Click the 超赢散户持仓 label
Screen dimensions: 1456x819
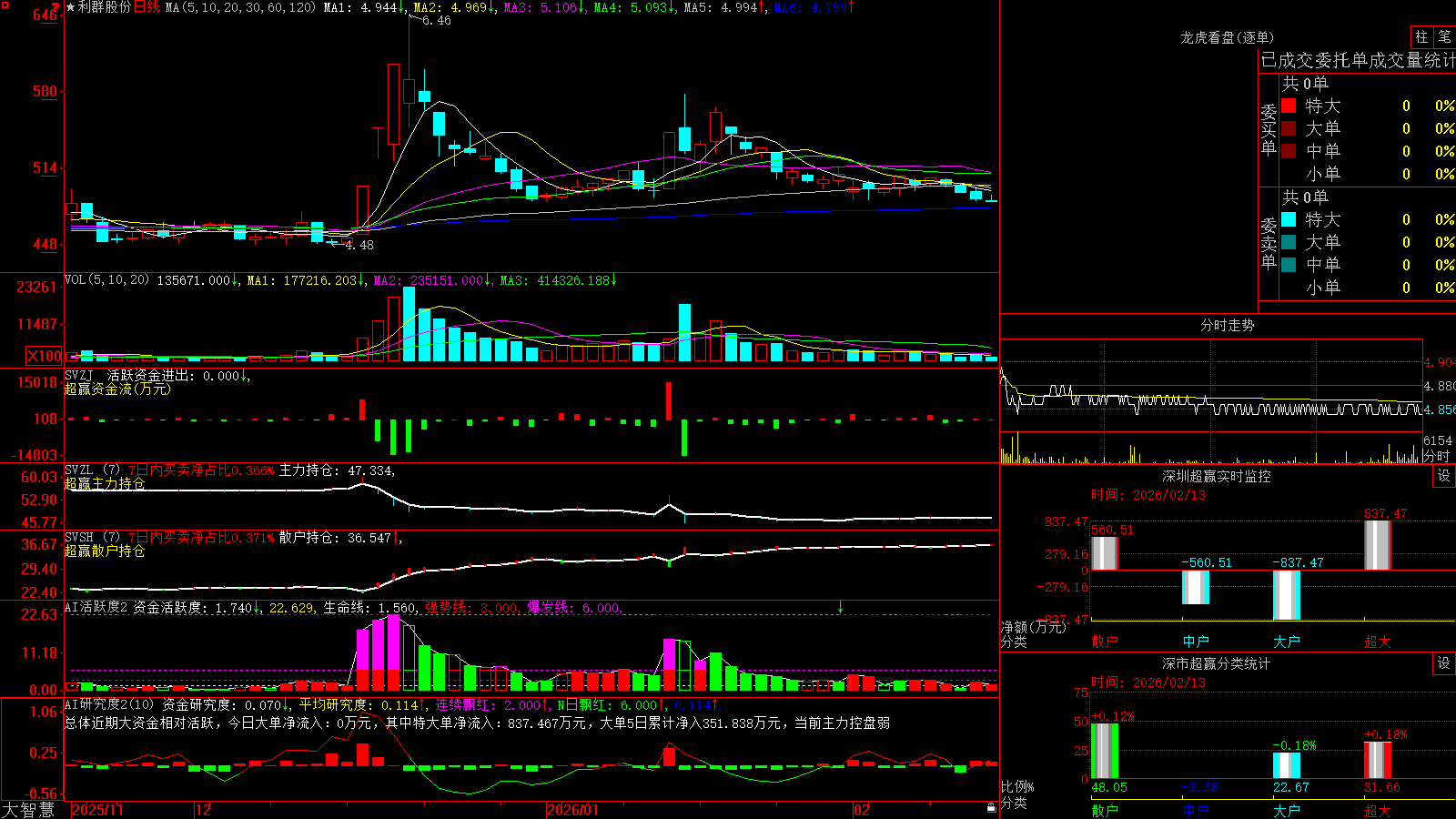[x=105, y=551]
